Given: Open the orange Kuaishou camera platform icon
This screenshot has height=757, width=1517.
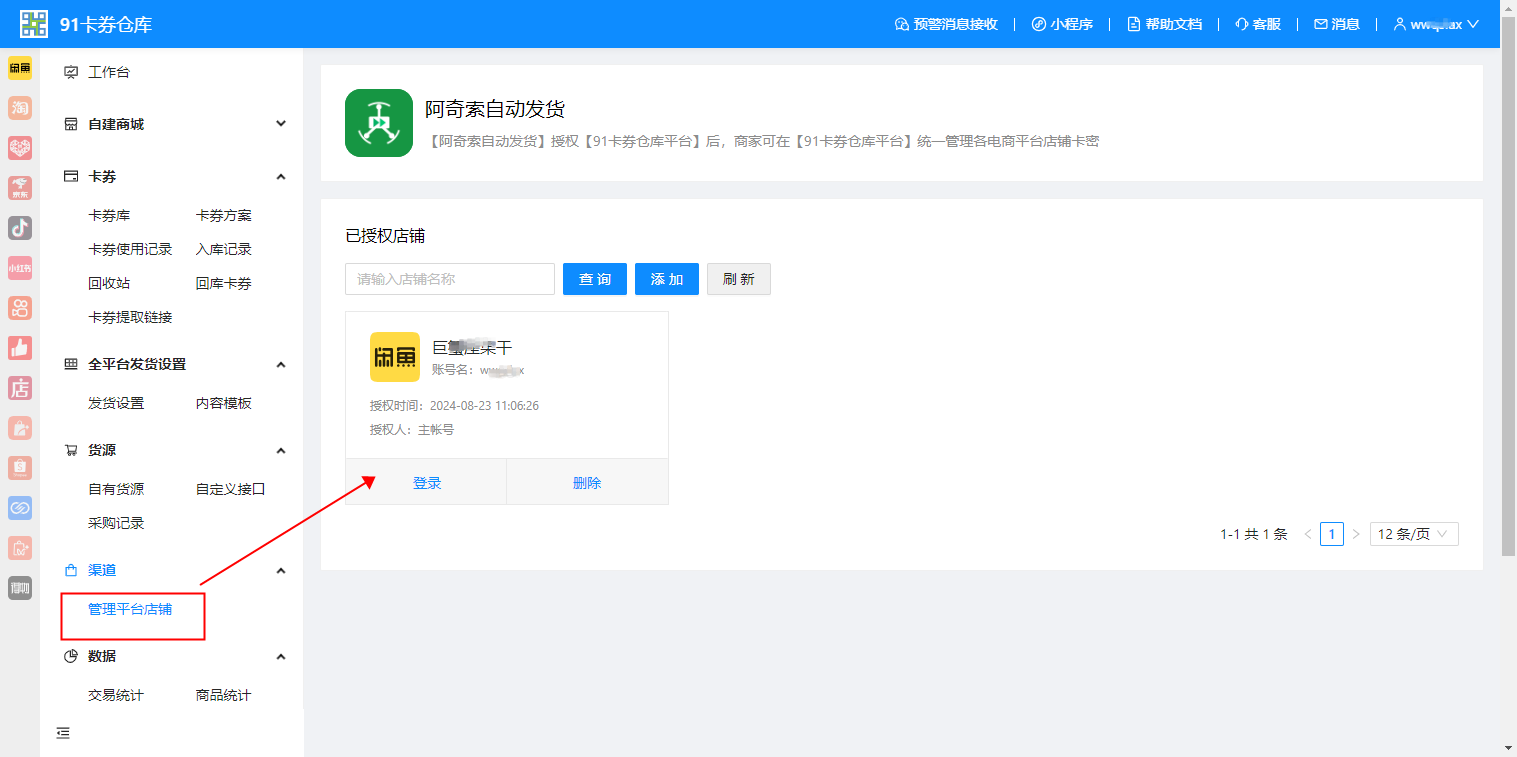Looking at the screenshot, I should [20, 308].
